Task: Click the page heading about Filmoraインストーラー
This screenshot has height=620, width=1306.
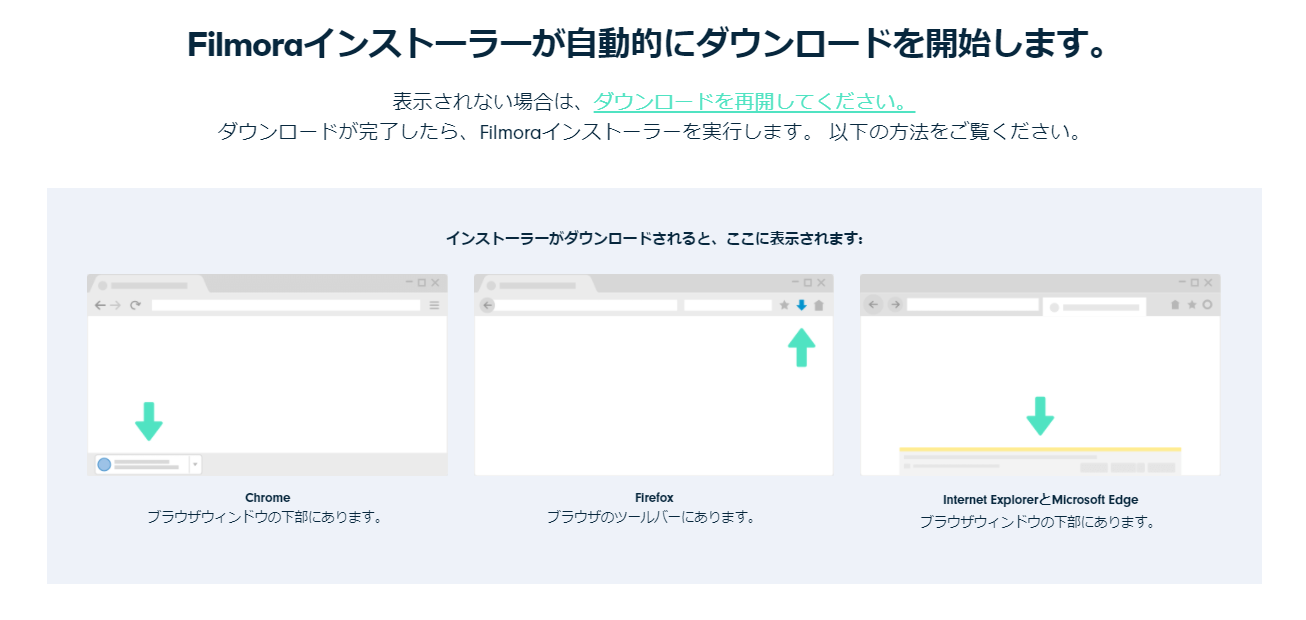Action: coord(648,45)
